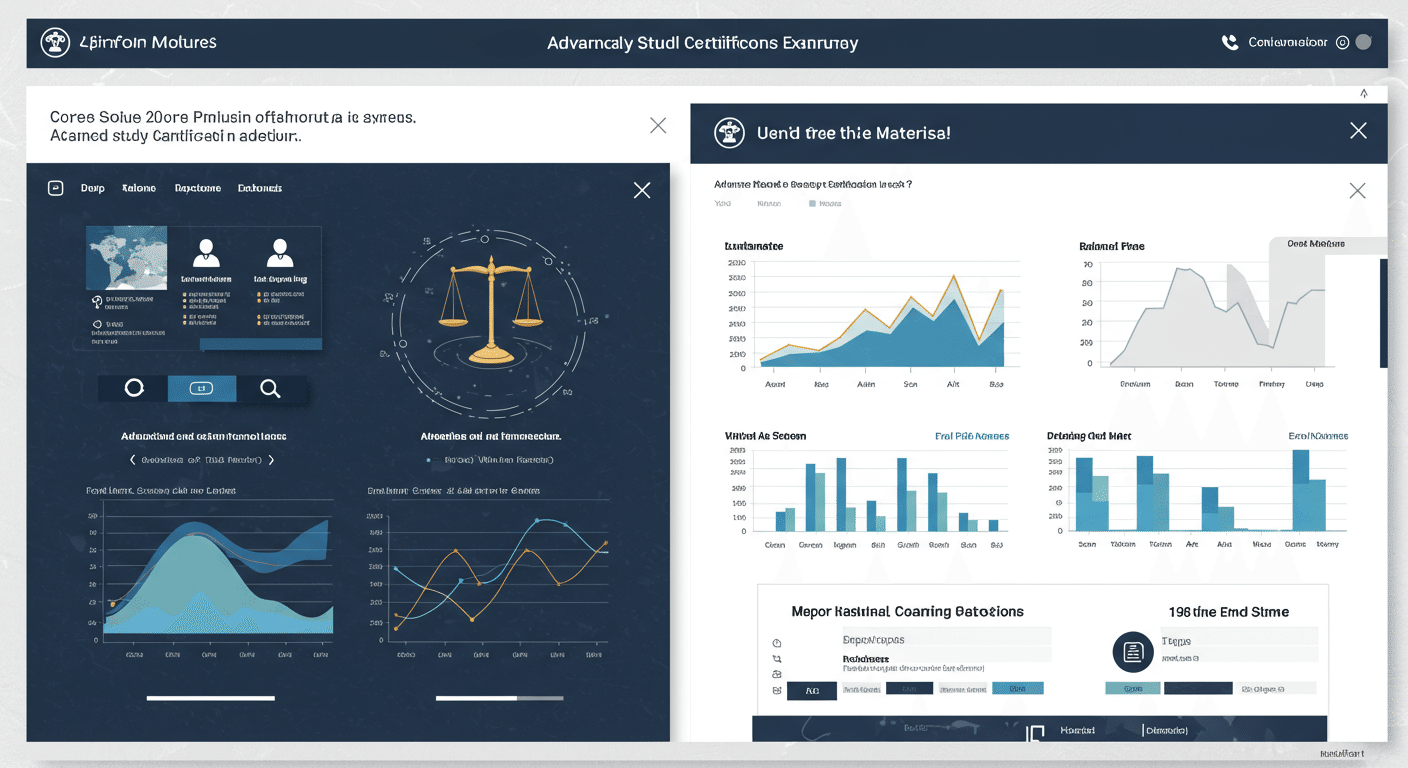Screen dimensions: 1408x768
Task: Close the dark dashboard panel
Action: (642, 190)
